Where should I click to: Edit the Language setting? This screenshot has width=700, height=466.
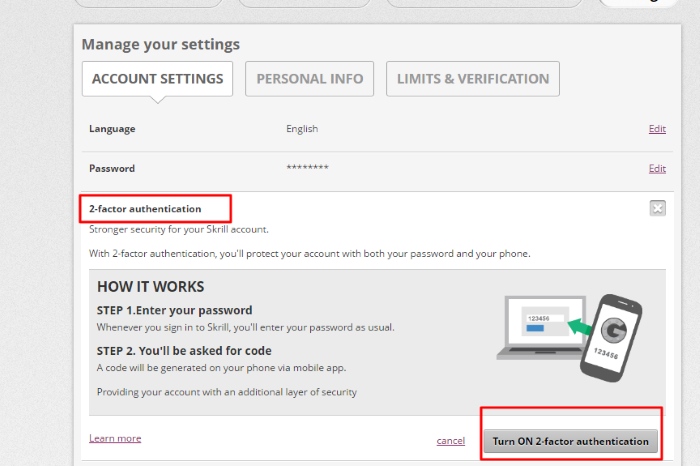[x=656, y=129]
